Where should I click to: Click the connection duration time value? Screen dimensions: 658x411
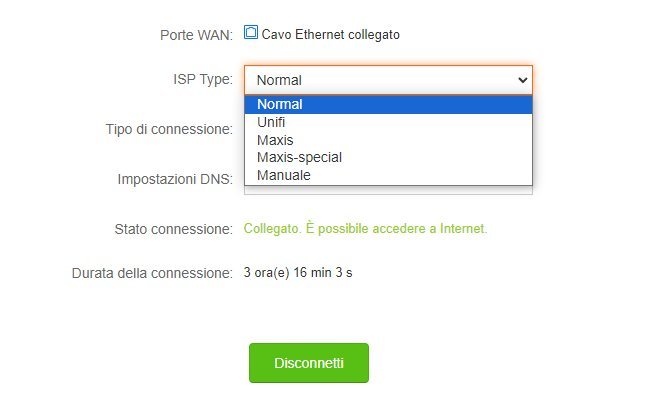point(301,272)
